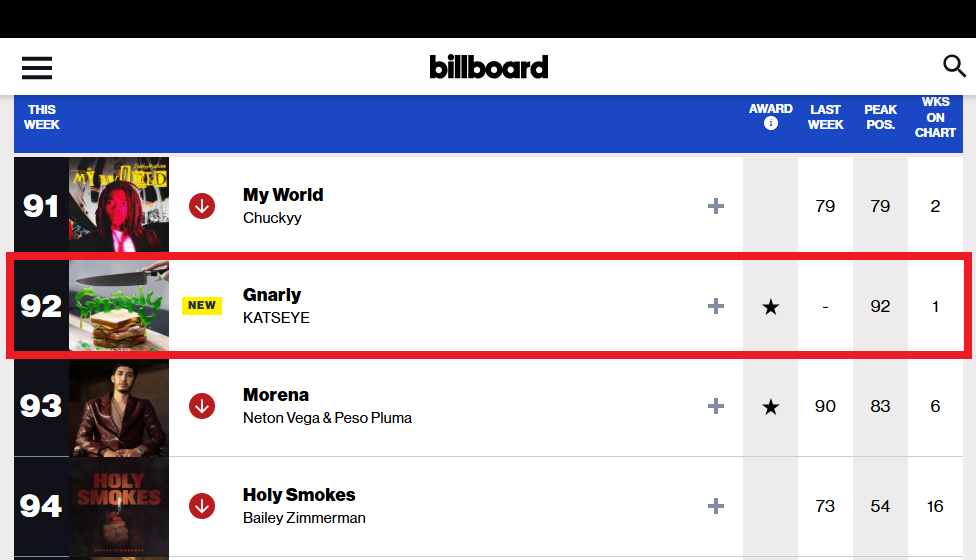Open the KATSEYE artist link
This screenshot has width=976, height=560.
point(276,318)
